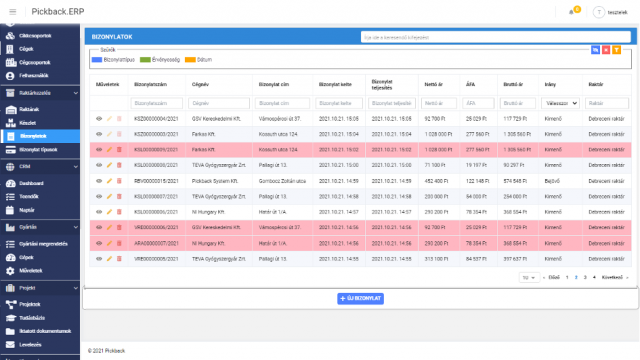Screen dimensions: 640x360
Task: View document VRE00000005/2021 via the eye icon
Action: [99, 259]
